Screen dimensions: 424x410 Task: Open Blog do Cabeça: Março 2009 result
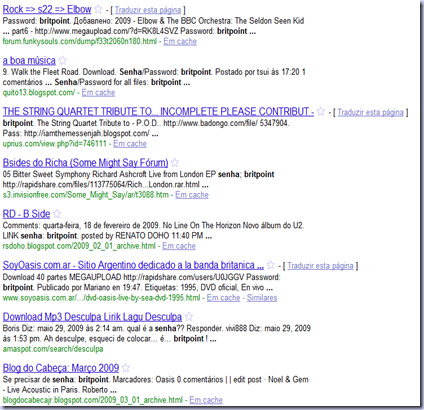tap(61, 368)
